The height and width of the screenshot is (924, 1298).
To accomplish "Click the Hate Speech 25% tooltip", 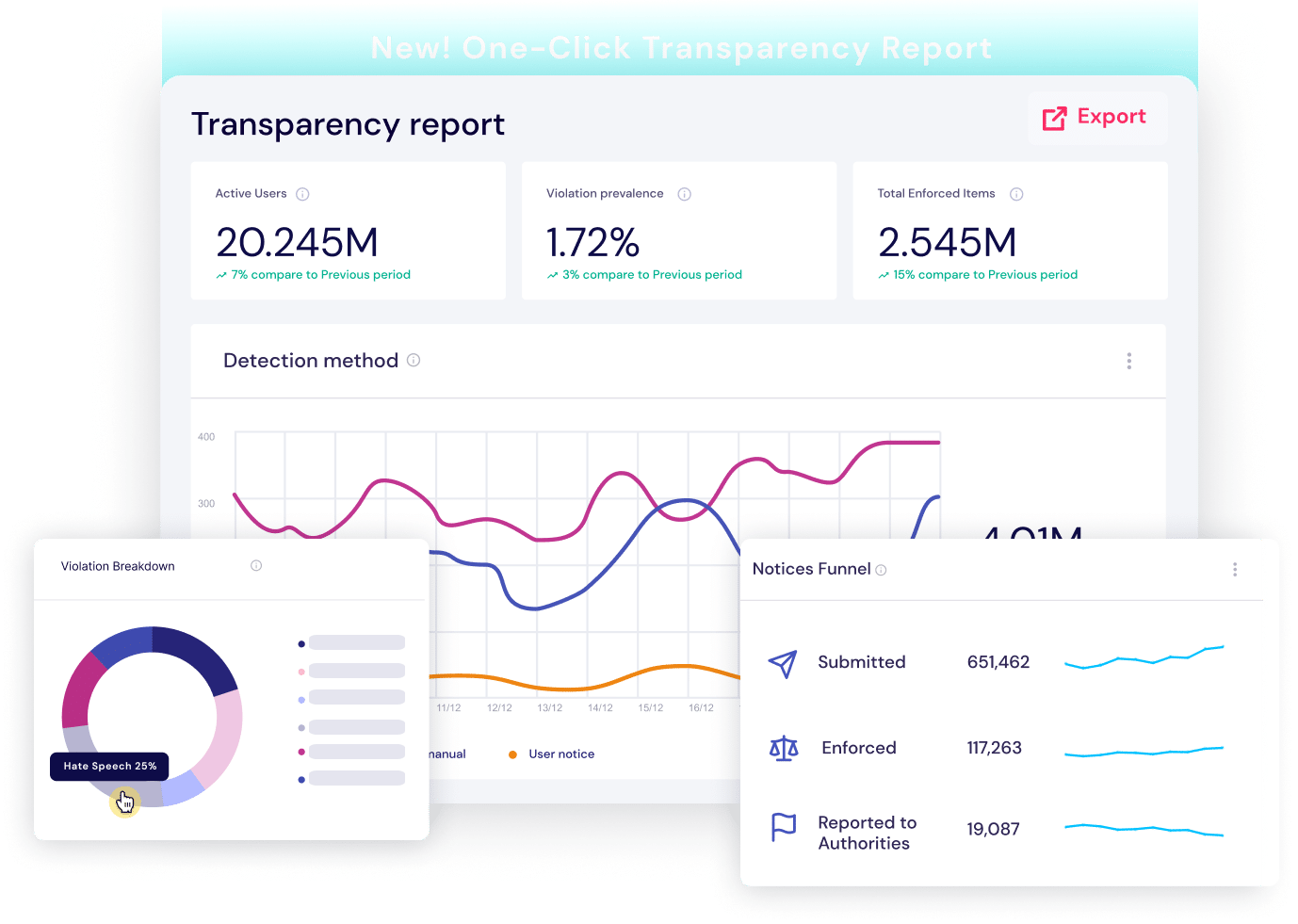I will [x=110, y=767].
